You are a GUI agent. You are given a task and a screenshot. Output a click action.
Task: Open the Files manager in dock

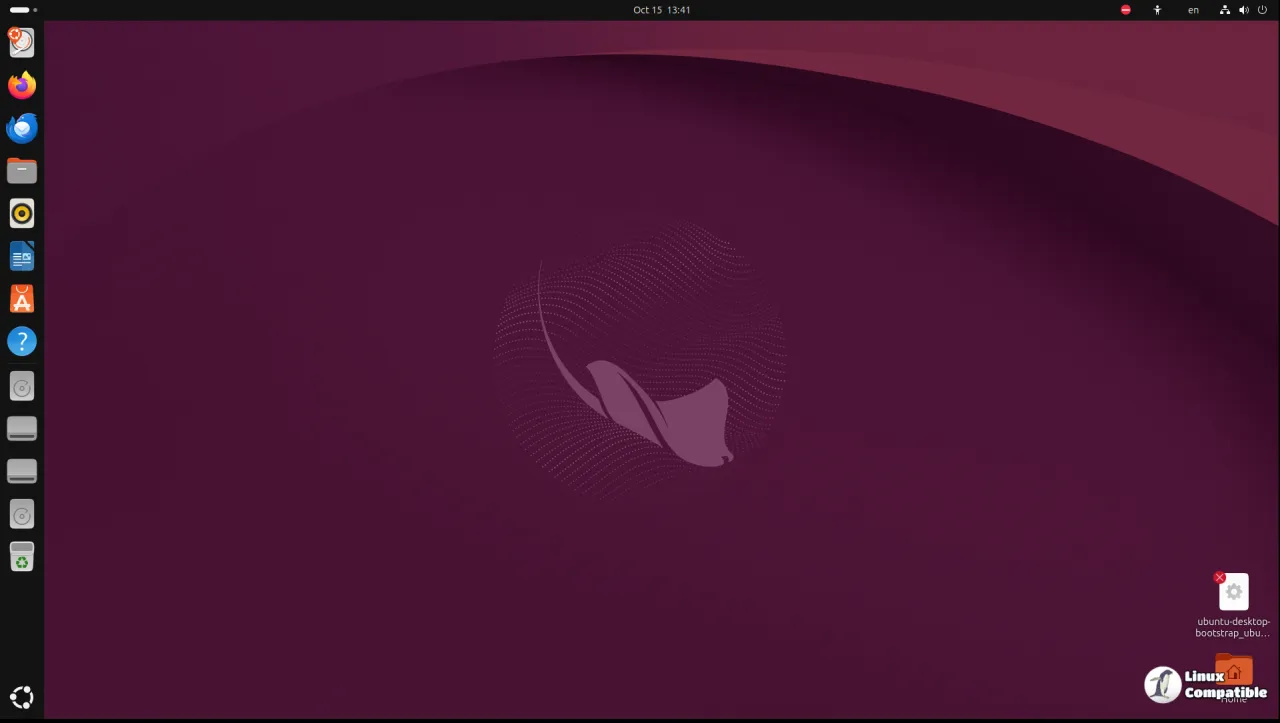pyautogui.click(x=21, y=171)
